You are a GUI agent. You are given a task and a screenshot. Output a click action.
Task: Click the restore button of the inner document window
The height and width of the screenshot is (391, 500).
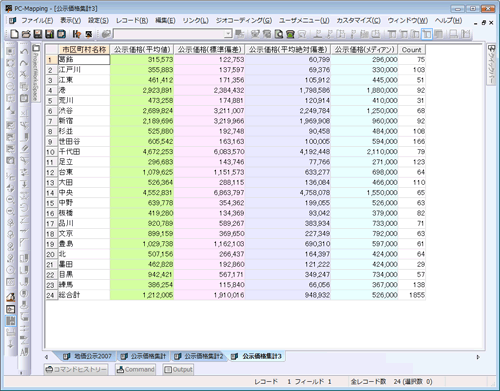484,23
